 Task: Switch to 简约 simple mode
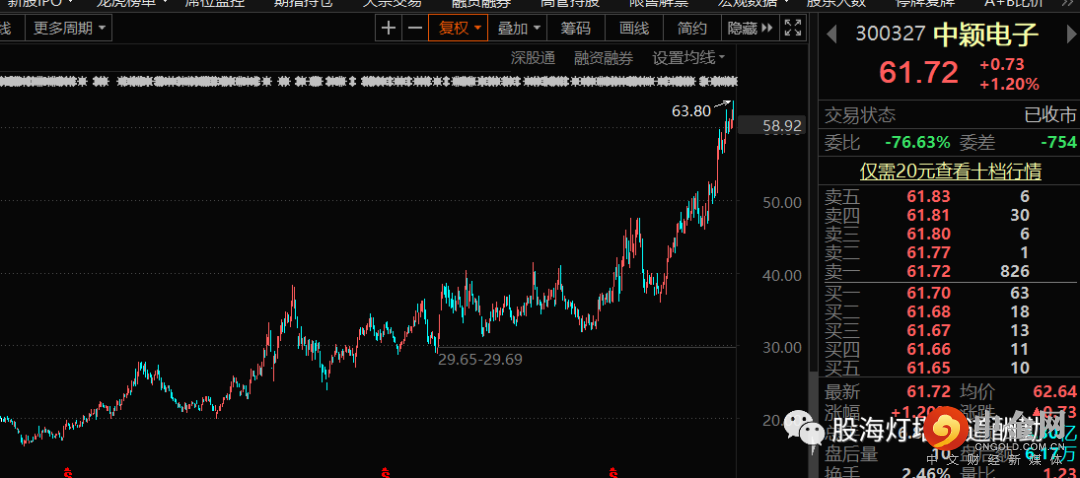coord(691,28)
